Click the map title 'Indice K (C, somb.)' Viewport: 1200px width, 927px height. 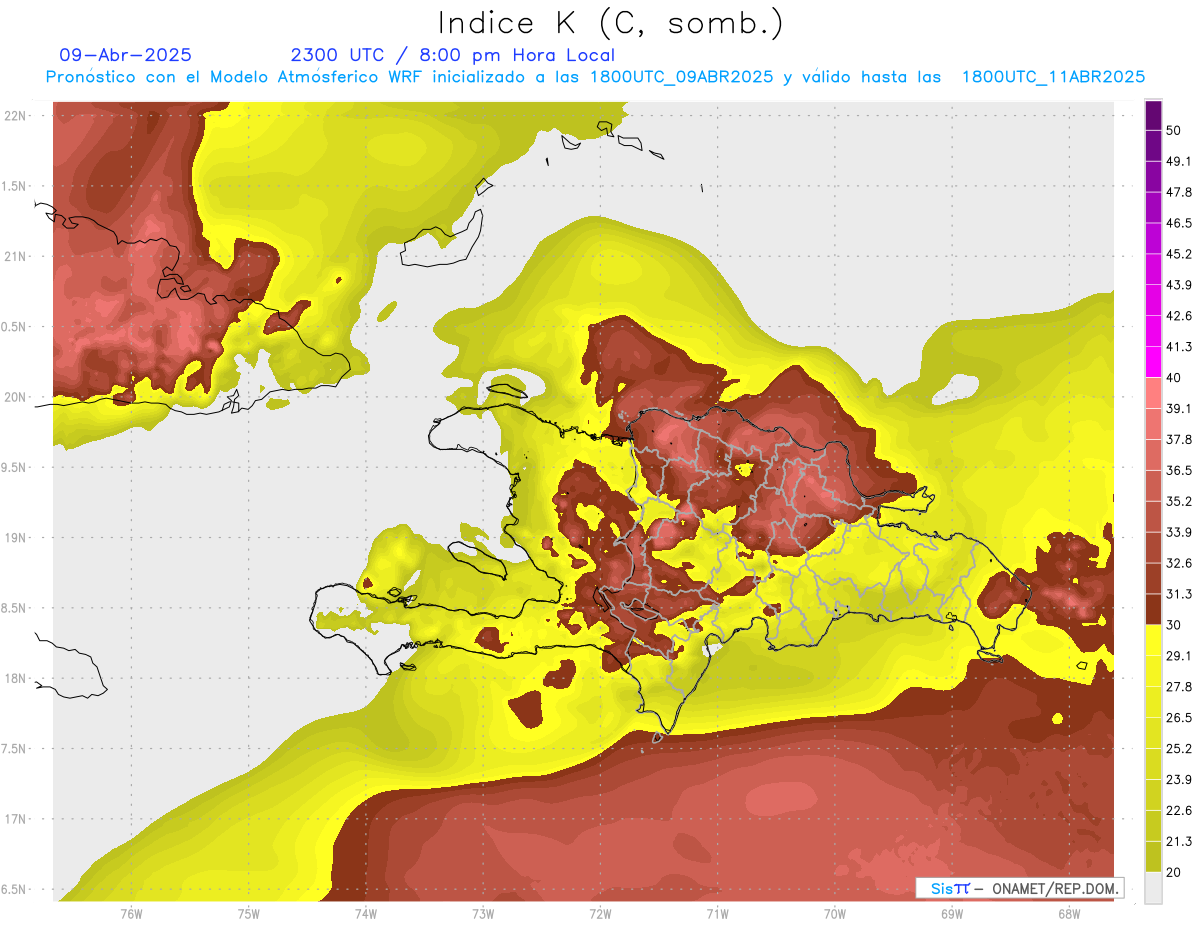[x=610, y=23]
